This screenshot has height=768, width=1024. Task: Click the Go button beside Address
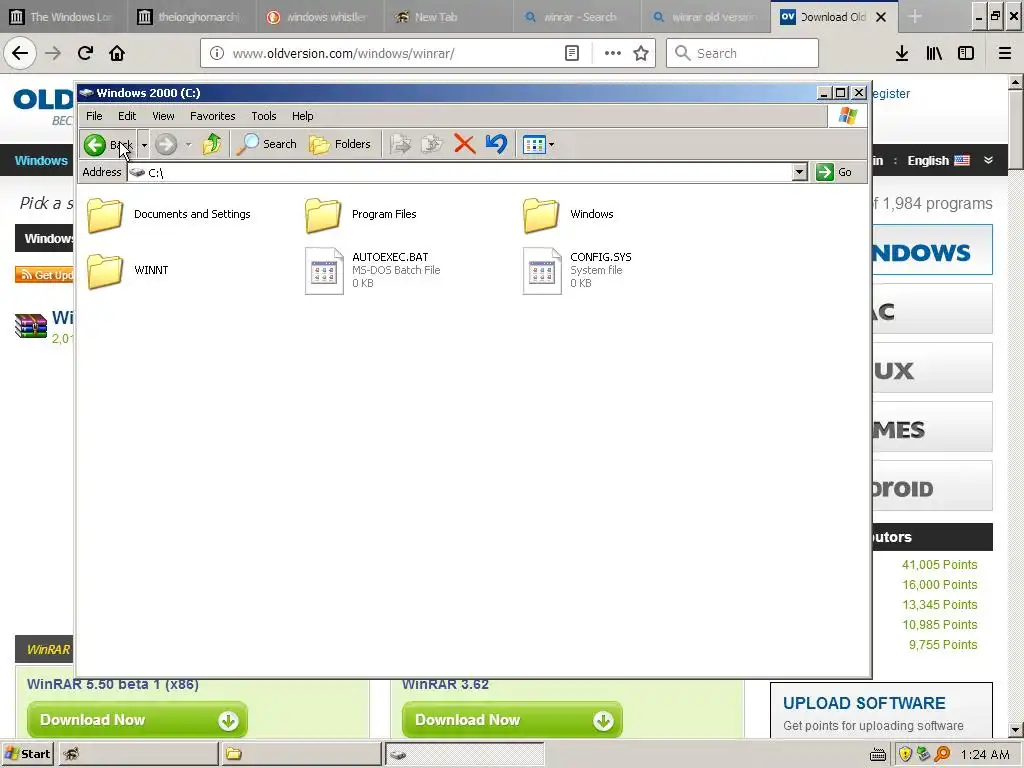tap(834, 172)
